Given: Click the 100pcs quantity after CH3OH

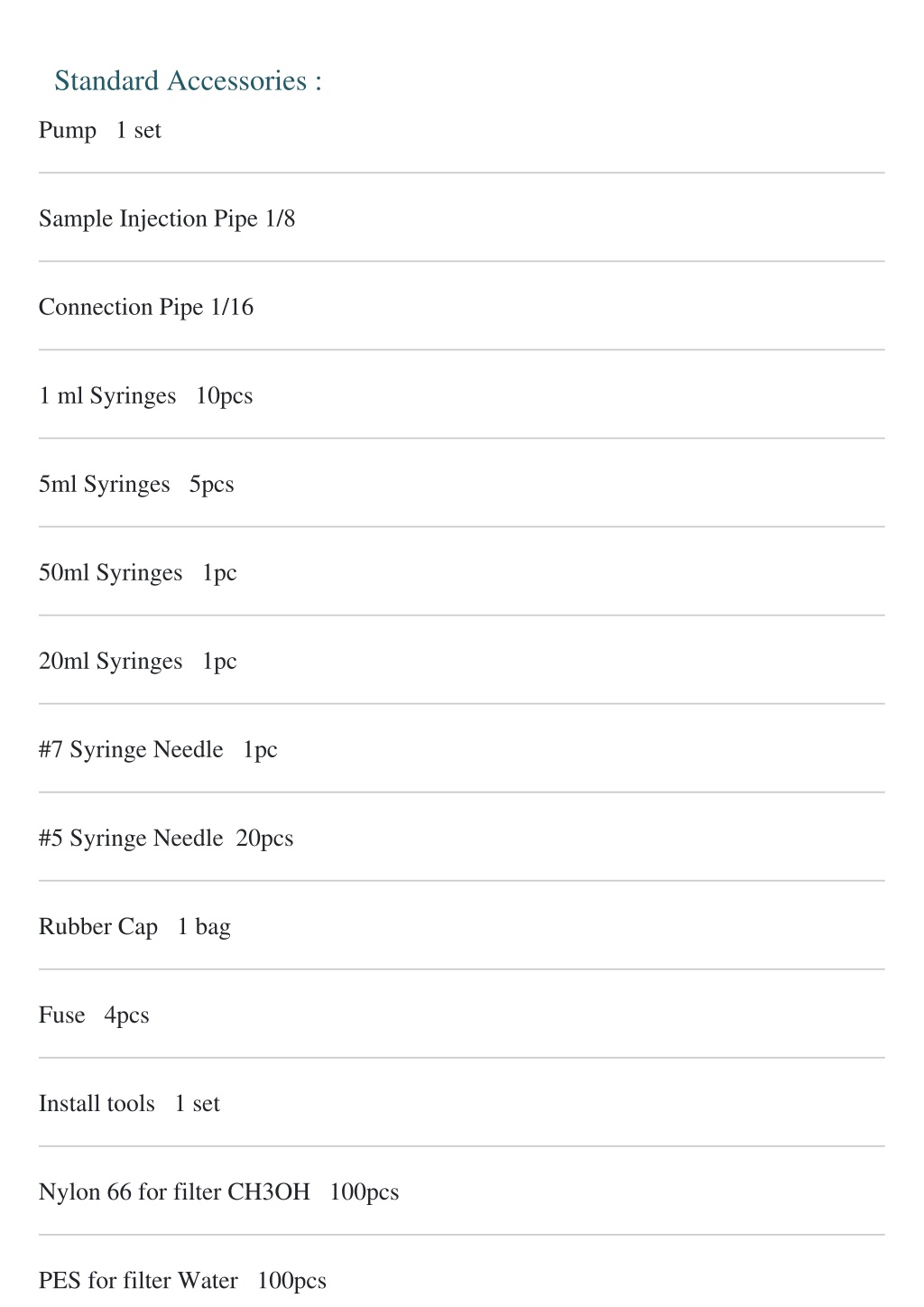Looking at the screenshot, I should [x=365, y=1192].
